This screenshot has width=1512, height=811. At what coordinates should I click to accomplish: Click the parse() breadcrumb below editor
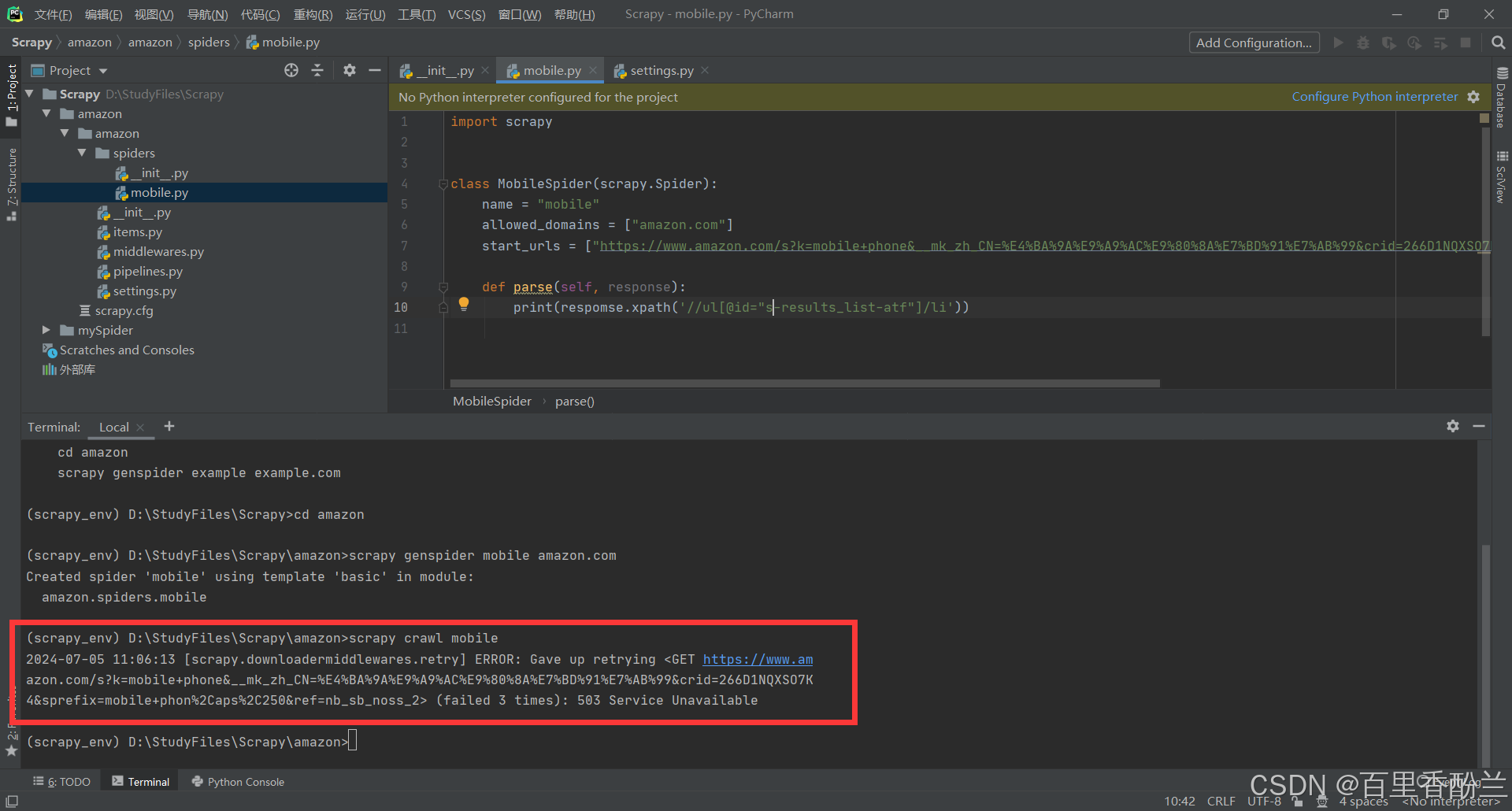(x=575, y=401)
